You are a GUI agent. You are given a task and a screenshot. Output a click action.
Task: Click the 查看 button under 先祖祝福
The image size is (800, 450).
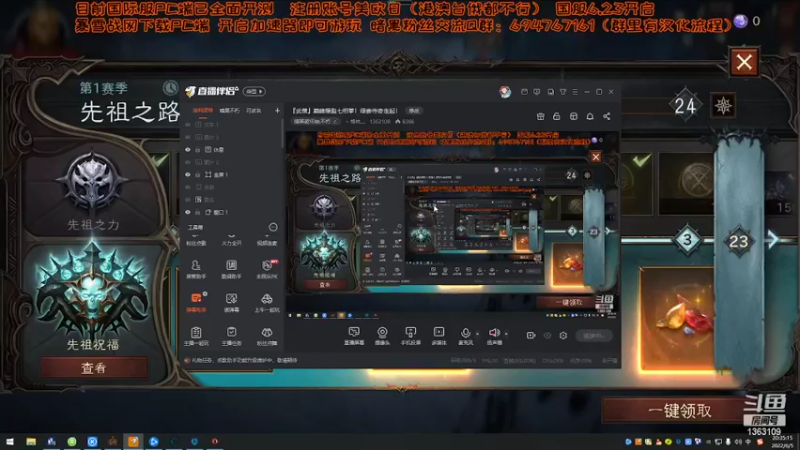tap(94, 367)
